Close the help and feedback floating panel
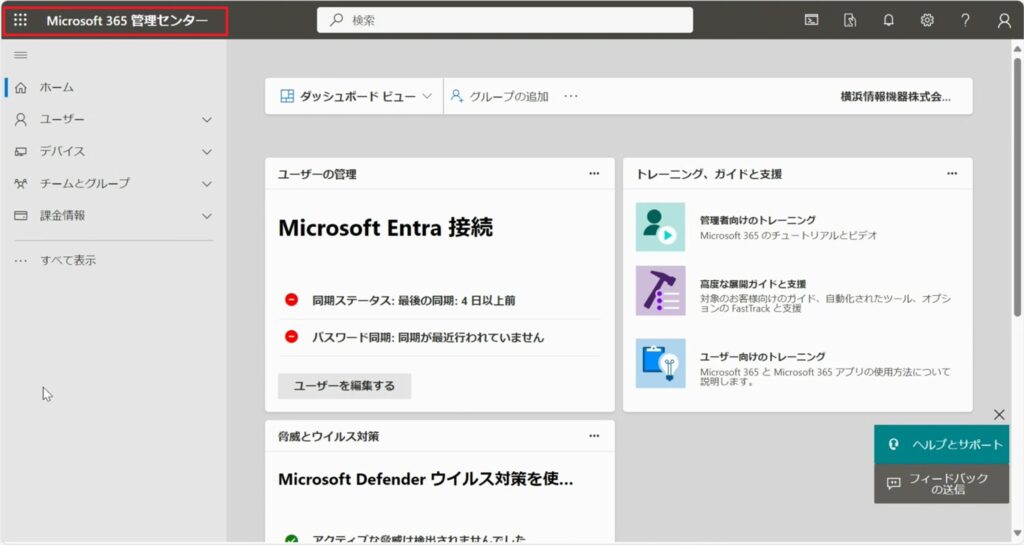Screen dimensions: 1024x545 [x=999, y=414]
